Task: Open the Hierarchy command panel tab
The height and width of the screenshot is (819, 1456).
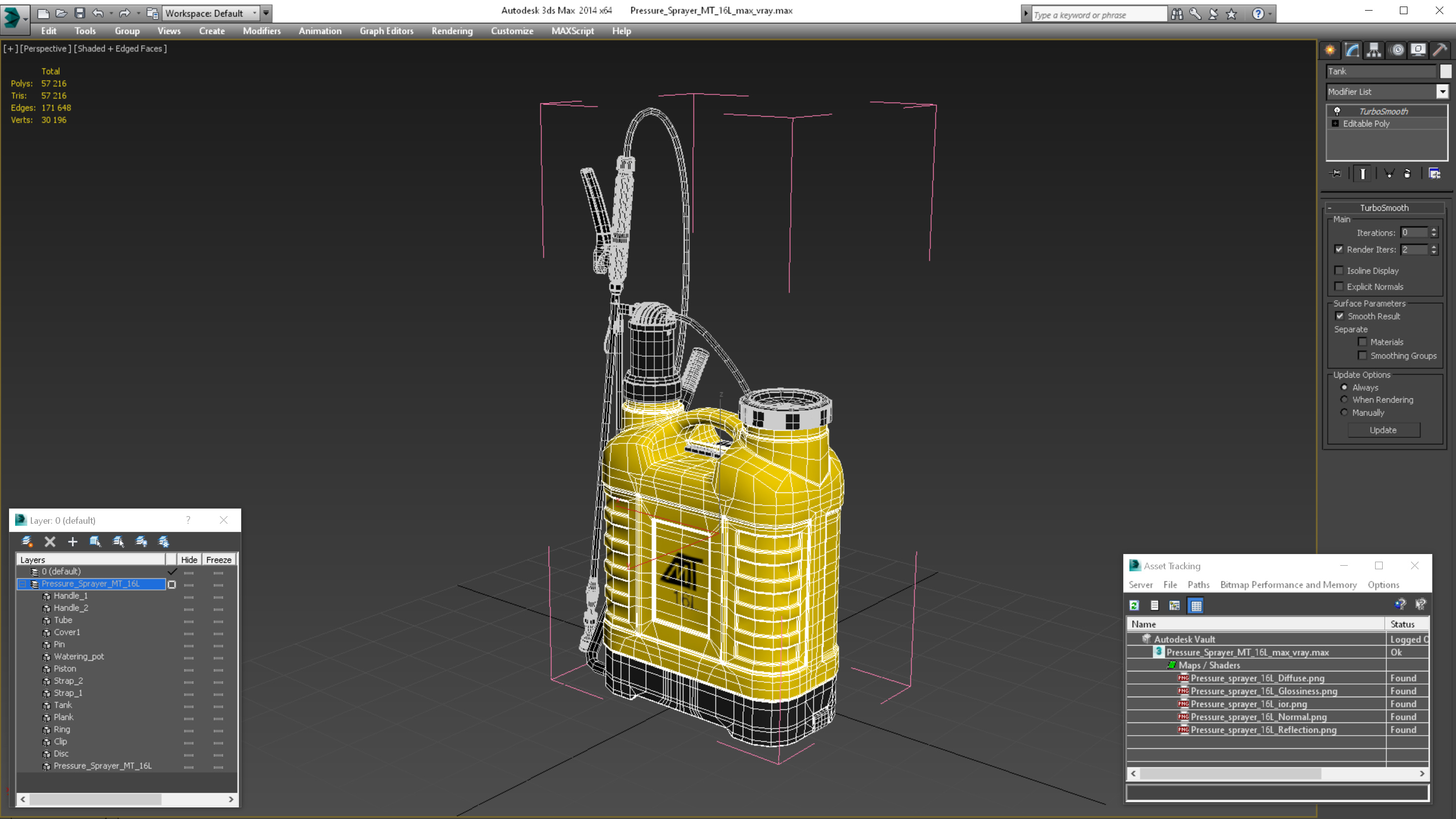Action: click(1374, 50)
